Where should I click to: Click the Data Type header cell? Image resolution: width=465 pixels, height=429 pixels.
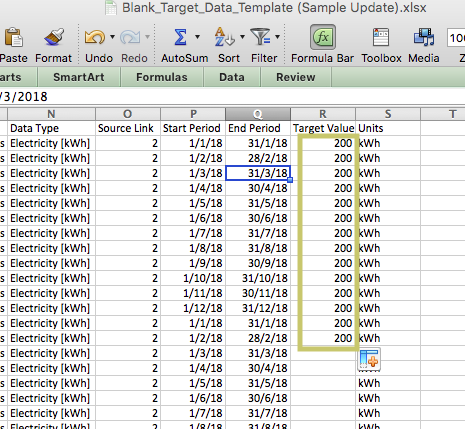click(51, 128)
